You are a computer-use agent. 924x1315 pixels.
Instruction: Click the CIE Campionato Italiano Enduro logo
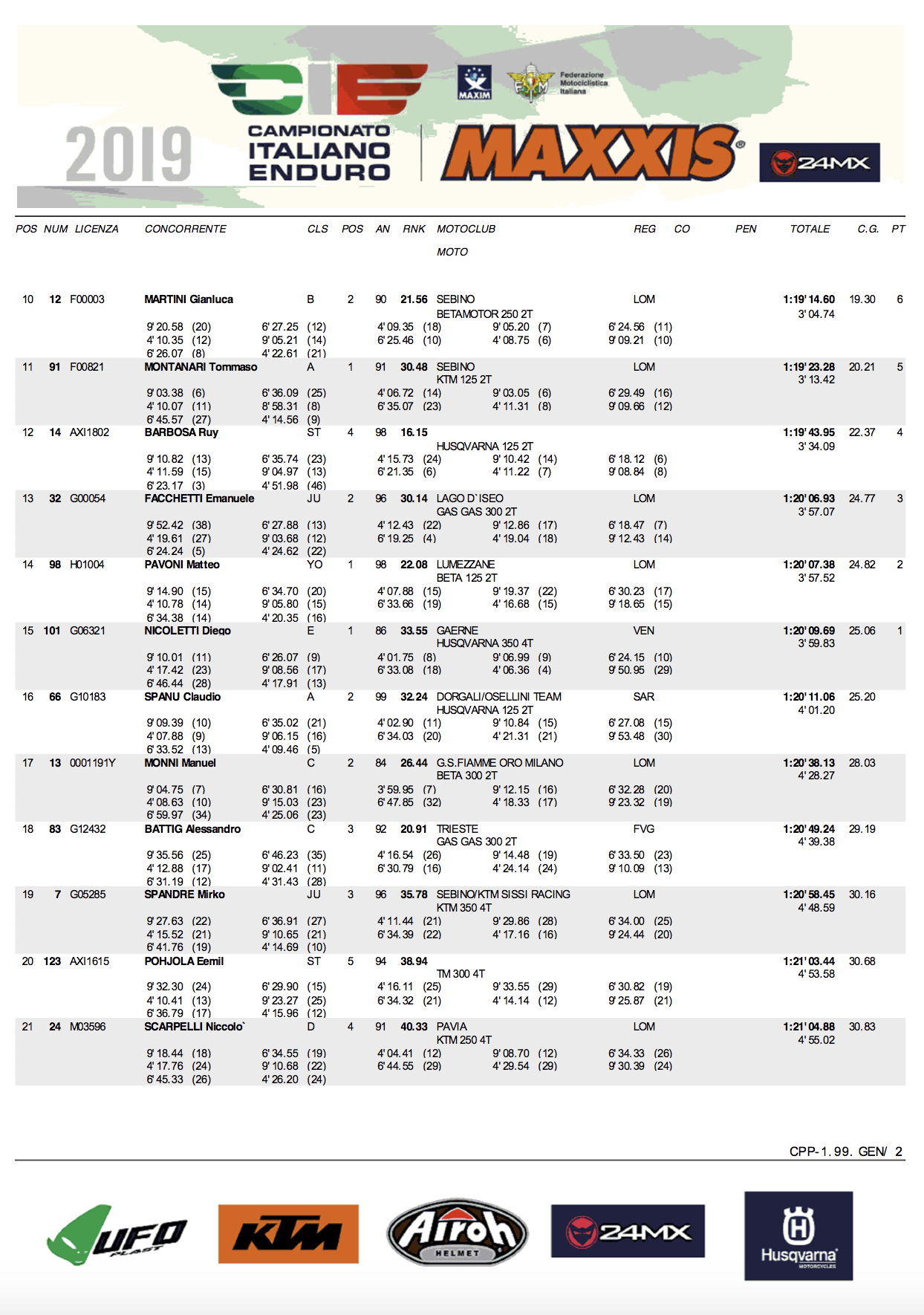(x=319, y=123)
